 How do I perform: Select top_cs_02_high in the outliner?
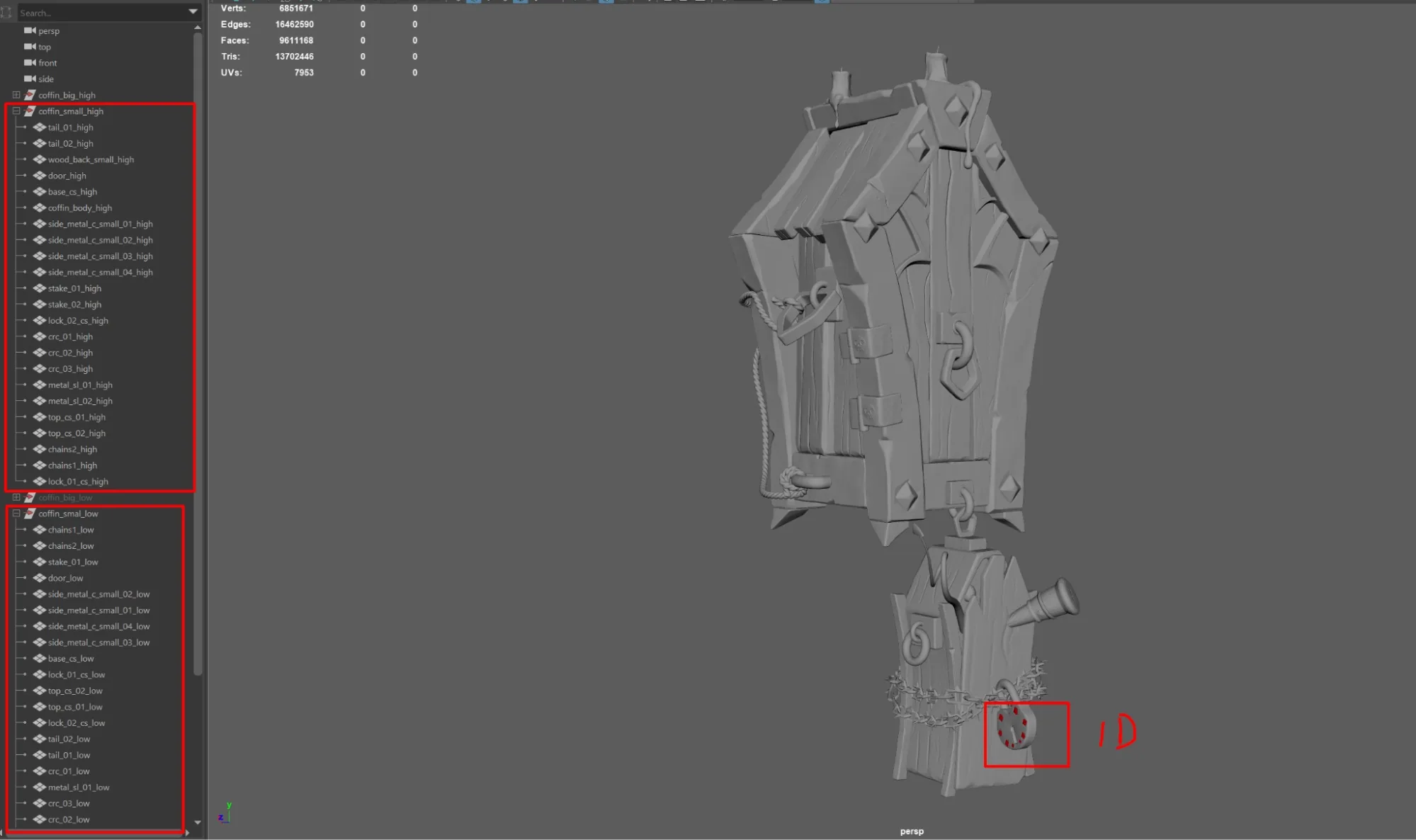(77, 433)
